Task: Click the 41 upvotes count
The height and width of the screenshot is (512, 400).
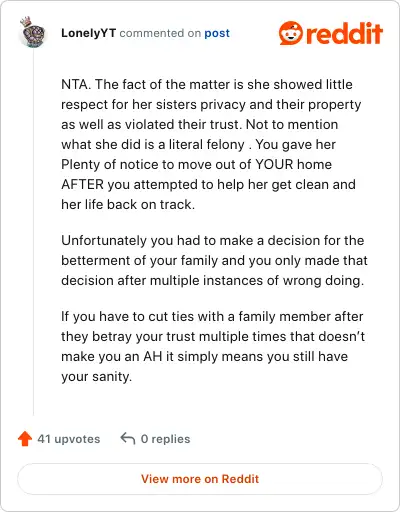Action: coord(69,439)
